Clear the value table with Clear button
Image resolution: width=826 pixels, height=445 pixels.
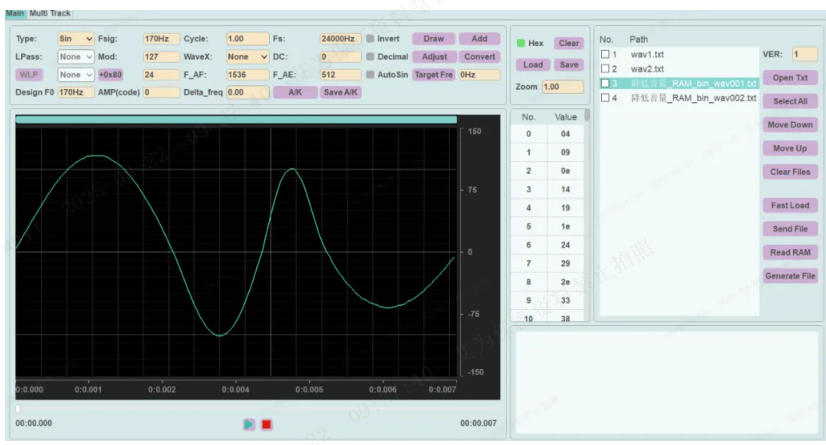[x=568, y=43]
